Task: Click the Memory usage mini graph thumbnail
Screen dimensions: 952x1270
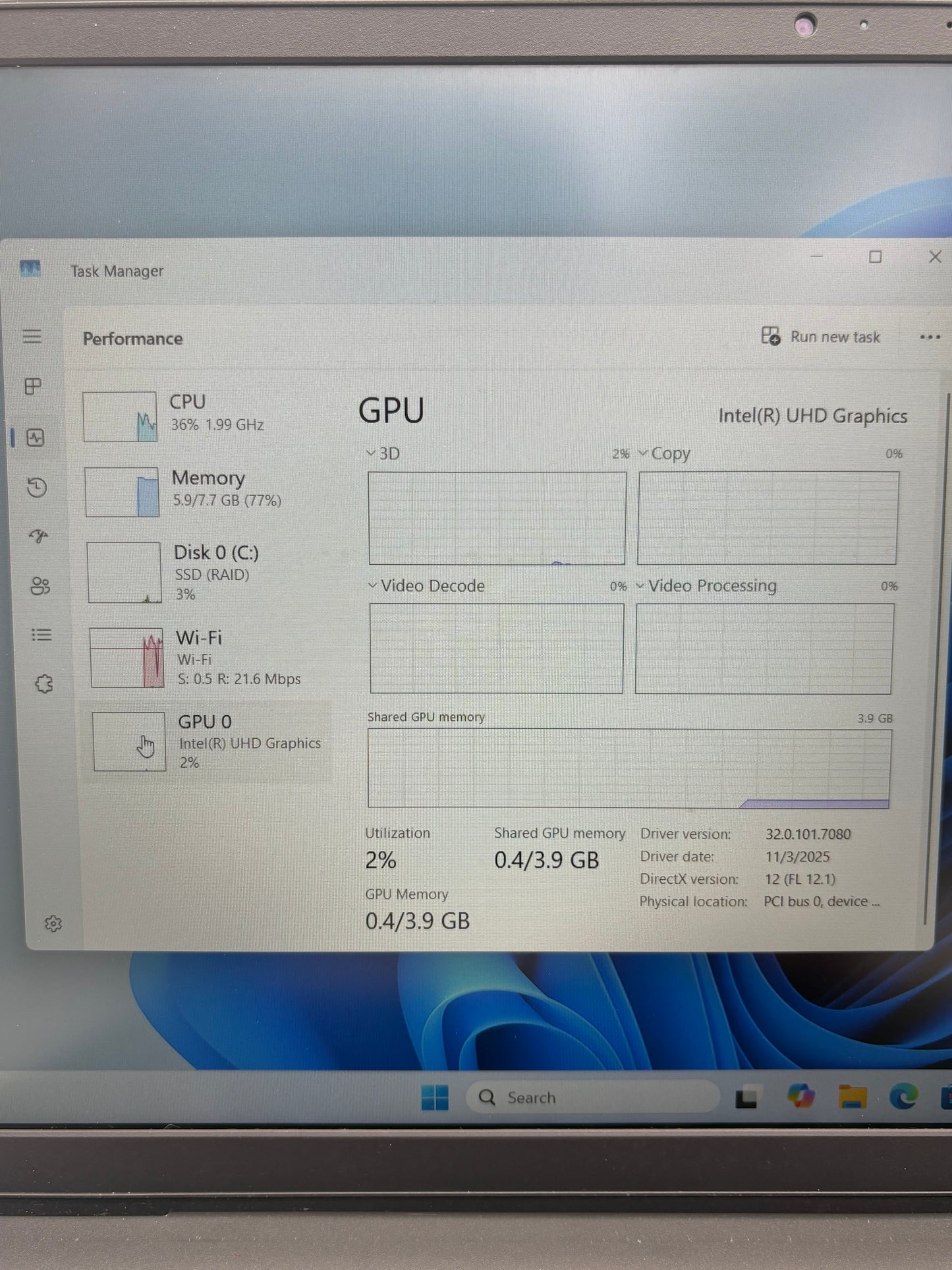Action: click(x=122, y=492)
